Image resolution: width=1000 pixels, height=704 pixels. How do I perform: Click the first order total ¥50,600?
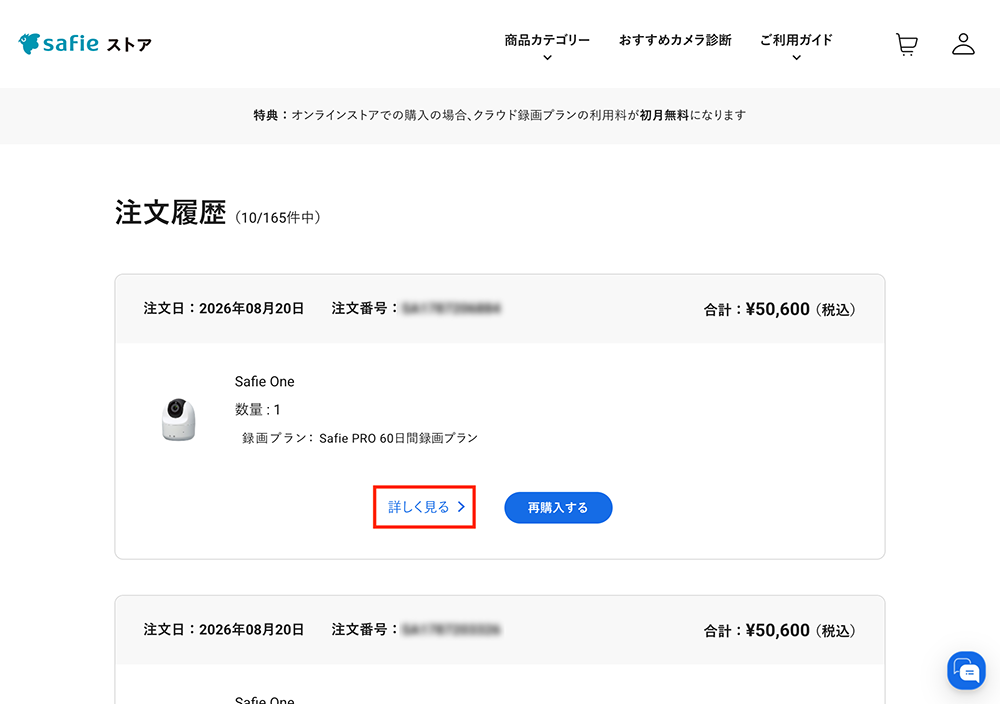[x=778, y=309]
